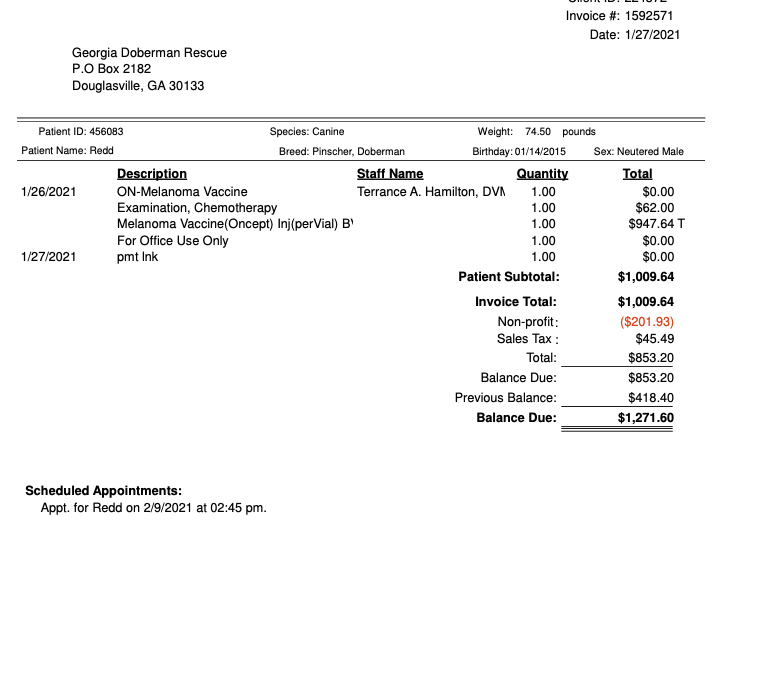
Task: Select Species: Canine text
Action: click(x=307, y=132)
